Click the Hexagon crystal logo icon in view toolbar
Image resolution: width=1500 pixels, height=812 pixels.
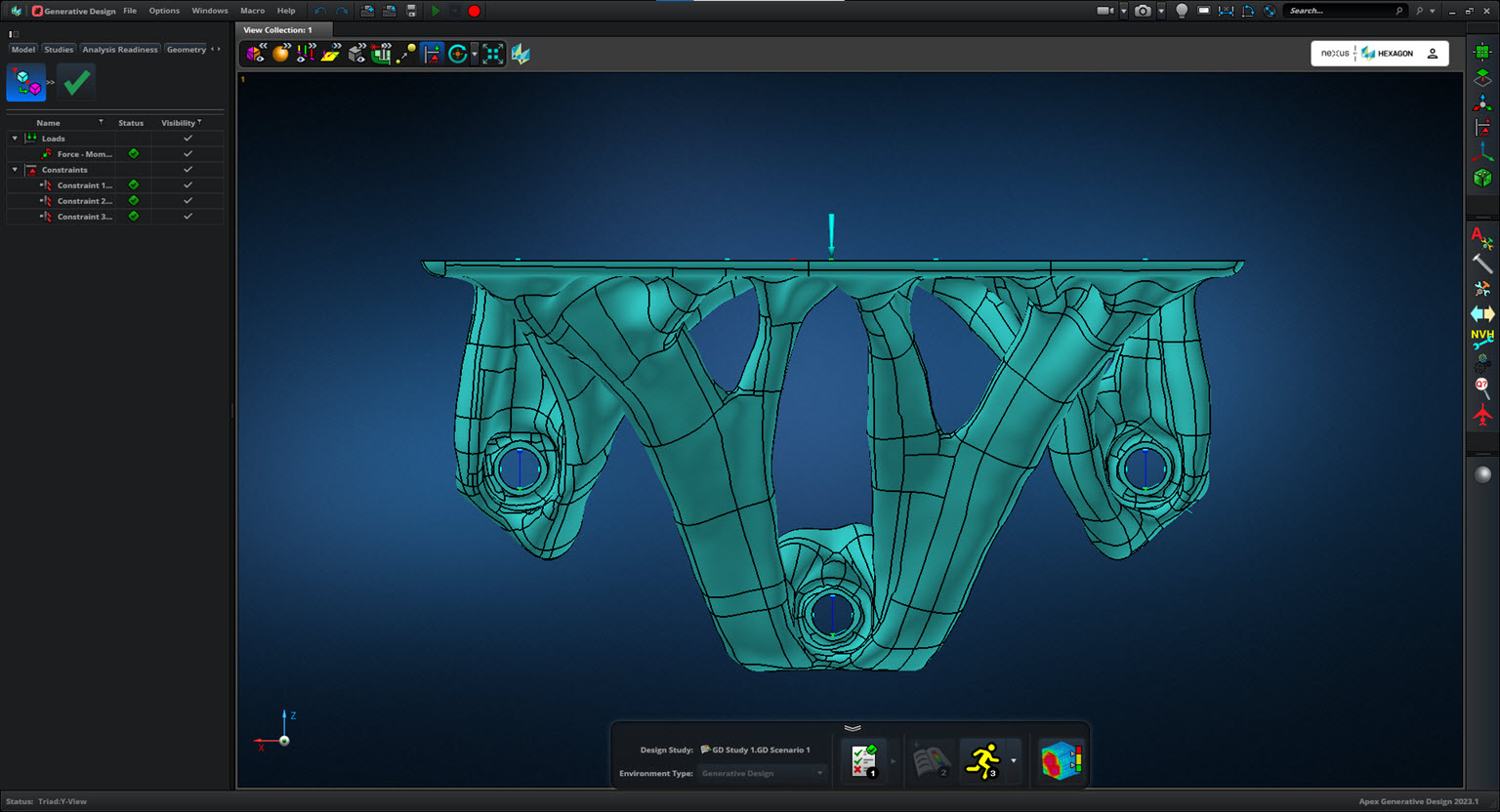coord(521,54)
